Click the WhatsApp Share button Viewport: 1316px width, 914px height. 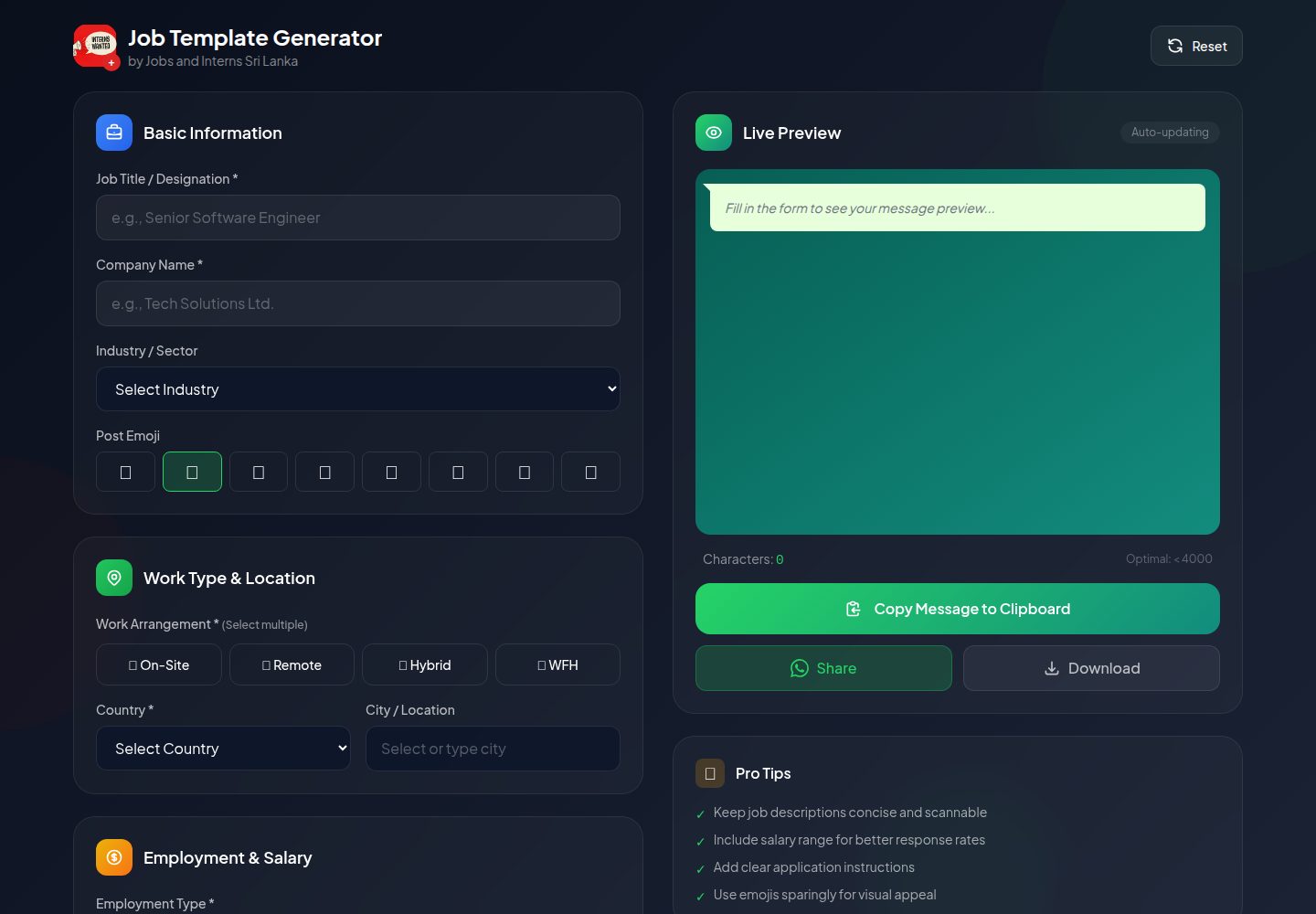[823, 668]
